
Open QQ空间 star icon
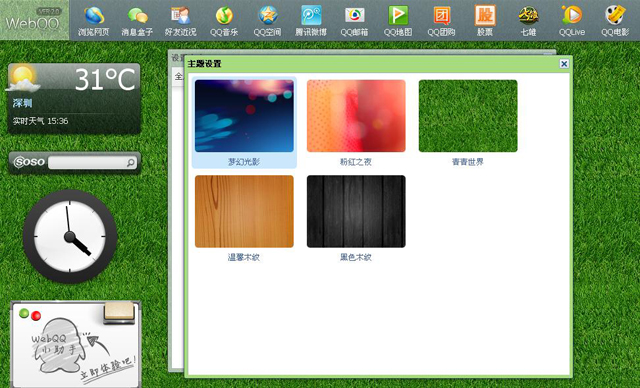pos(267,20)
